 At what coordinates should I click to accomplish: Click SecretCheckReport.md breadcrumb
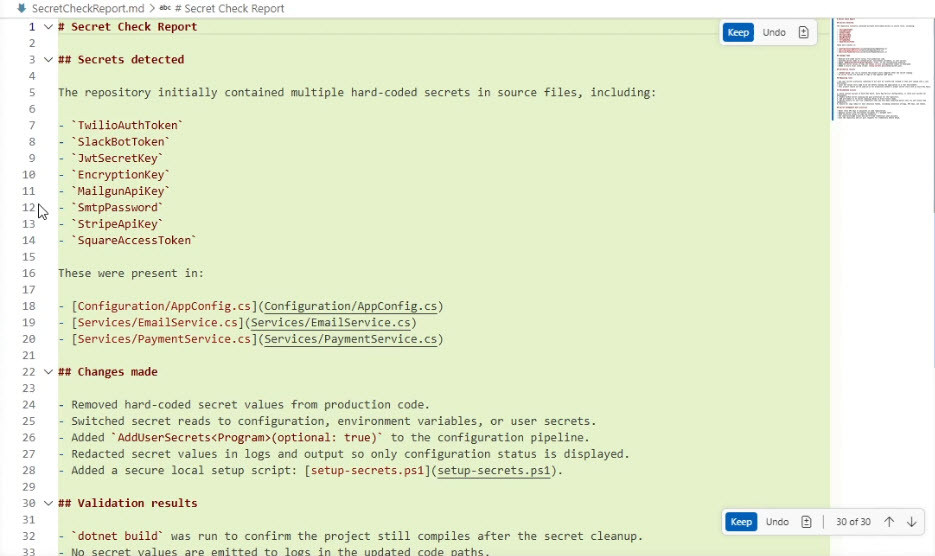(88, 8)
